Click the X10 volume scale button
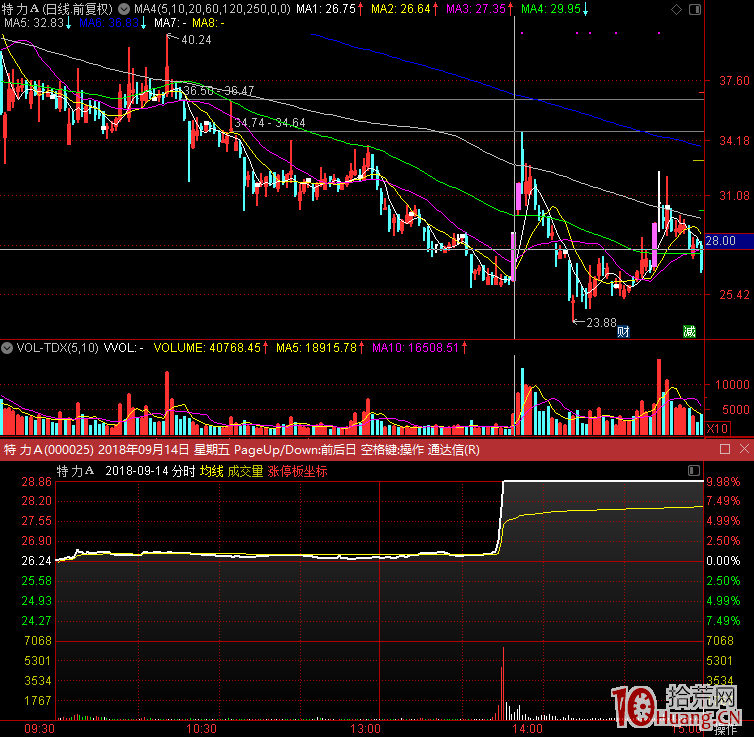This screenshot has height=737, width=754. 717,428
